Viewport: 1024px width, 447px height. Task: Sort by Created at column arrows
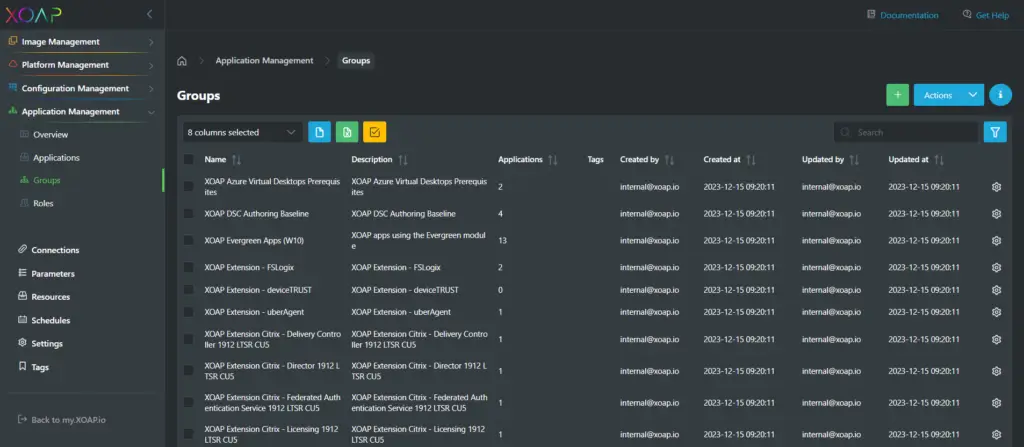coord(751,159)
